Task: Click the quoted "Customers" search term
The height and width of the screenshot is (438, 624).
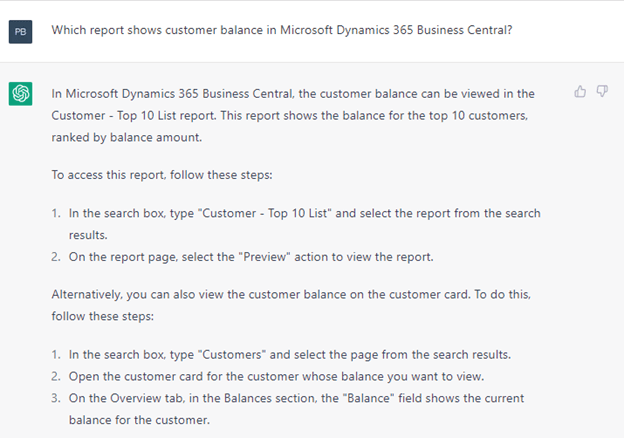Action: pos(232,354)
